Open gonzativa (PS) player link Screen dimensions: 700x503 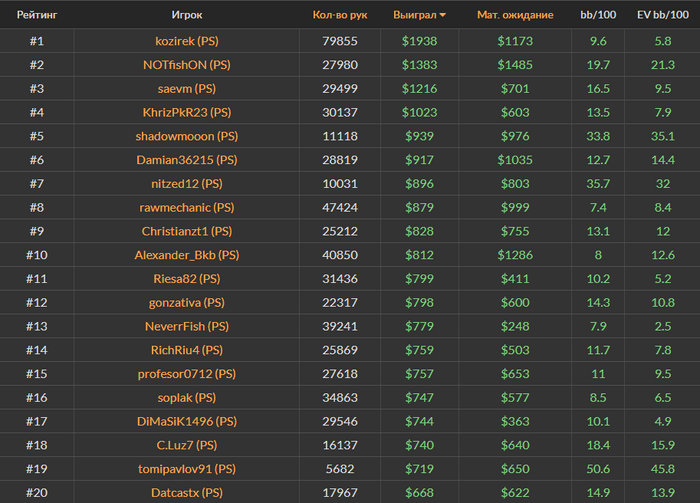tap(186, 303)
